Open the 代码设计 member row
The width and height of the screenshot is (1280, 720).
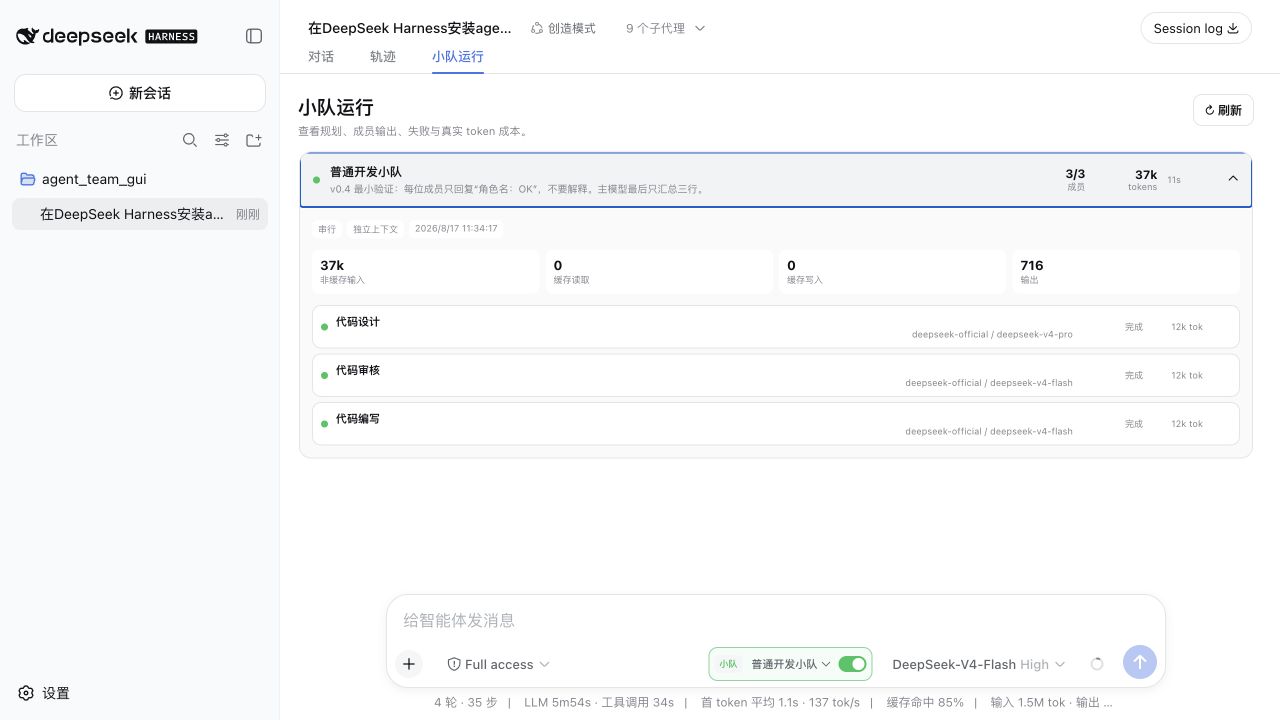pyautogui.click(x=776, y=327)
